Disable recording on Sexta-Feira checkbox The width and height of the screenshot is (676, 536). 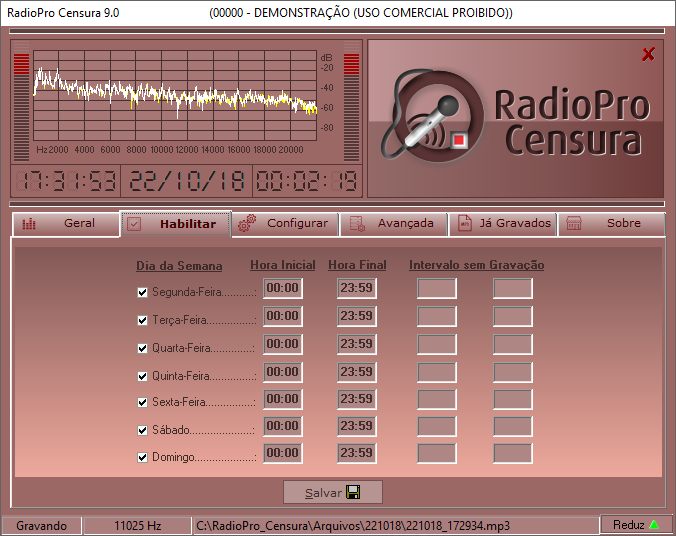pyautogui.click(x=142, y=402)
